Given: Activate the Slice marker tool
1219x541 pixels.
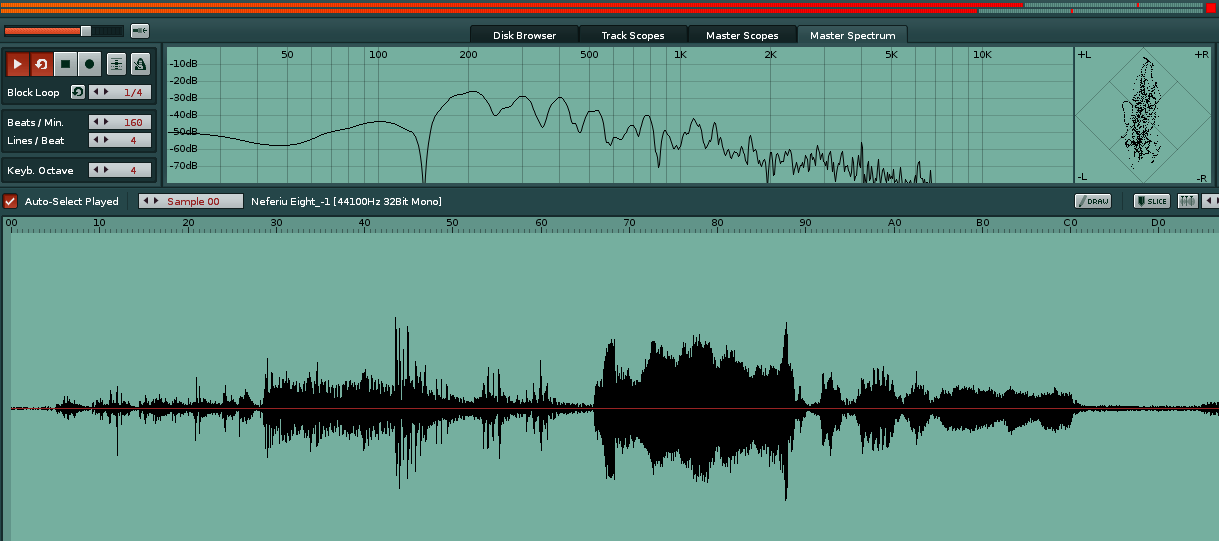Looking at the screenshot, I should [x=1152, y=201].
